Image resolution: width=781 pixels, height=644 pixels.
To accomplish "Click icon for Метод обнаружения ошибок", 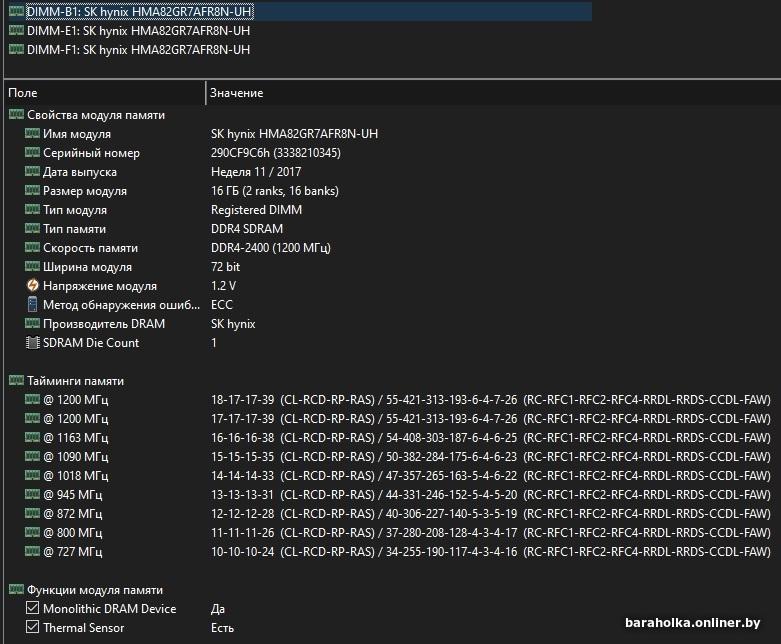I will pos(32,304).
